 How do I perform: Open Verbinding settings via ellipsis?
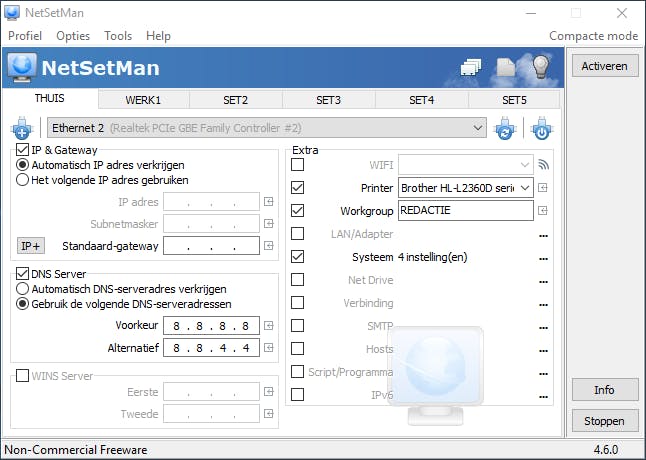[x=543, y=305]
